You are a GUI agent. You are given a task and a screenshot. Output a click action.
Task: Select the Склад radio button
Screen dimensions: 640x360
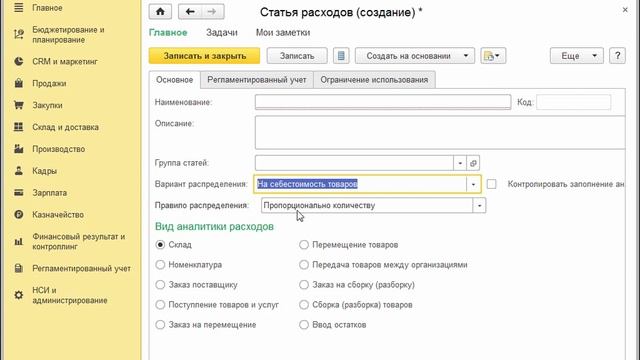(x=160, y=244)
